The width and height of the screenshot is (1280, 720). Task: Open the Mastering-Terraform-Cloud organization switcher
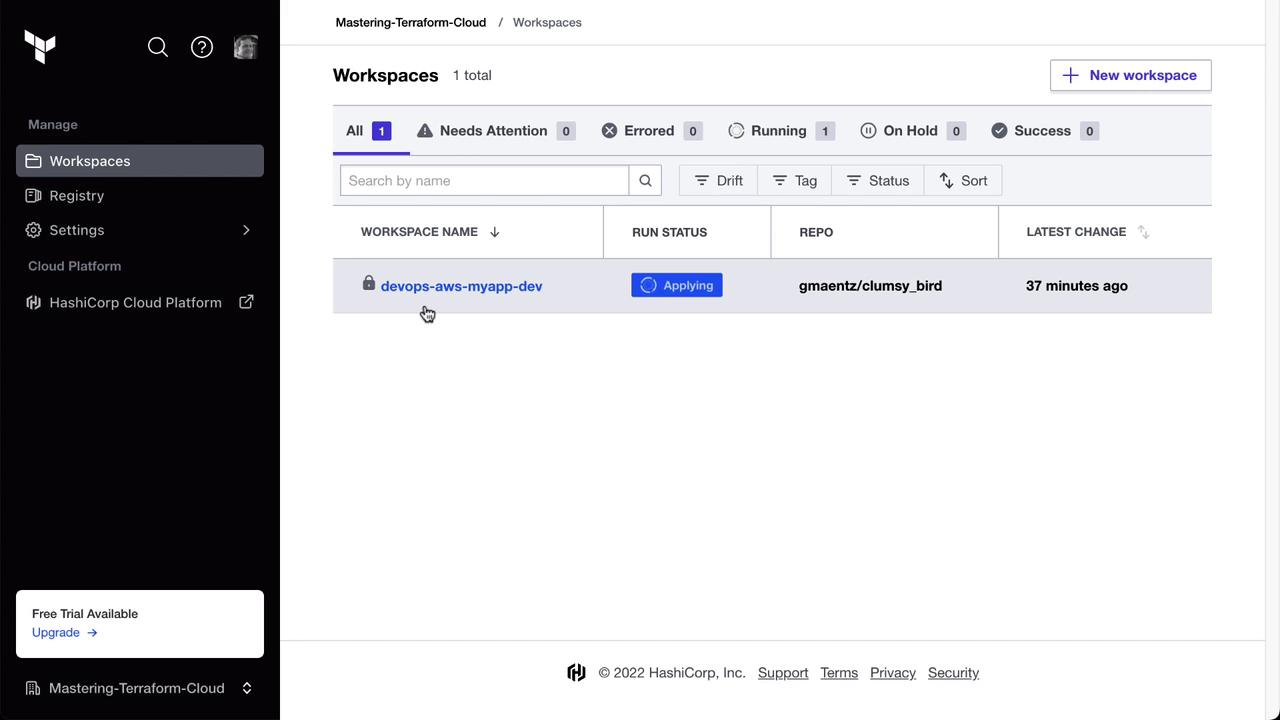pos(140,688)
